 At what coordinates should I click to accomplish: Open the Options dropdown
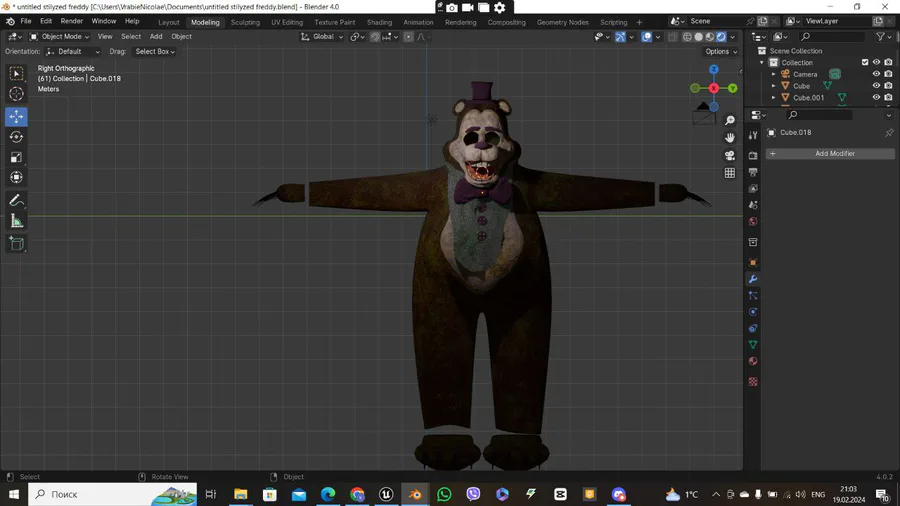721,52
